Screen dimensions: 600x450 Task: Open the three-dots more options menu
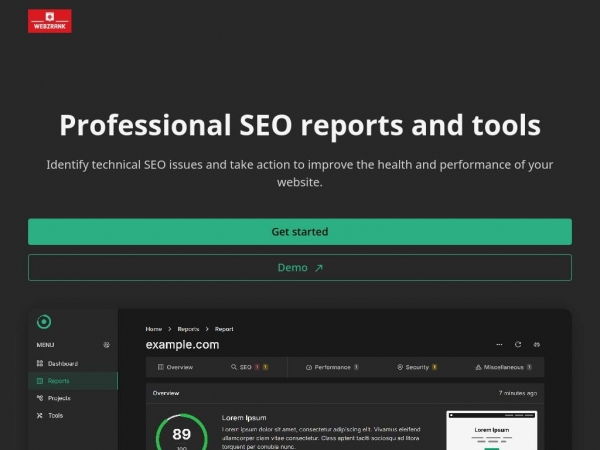pyautogui.click(x=499, y=344)
